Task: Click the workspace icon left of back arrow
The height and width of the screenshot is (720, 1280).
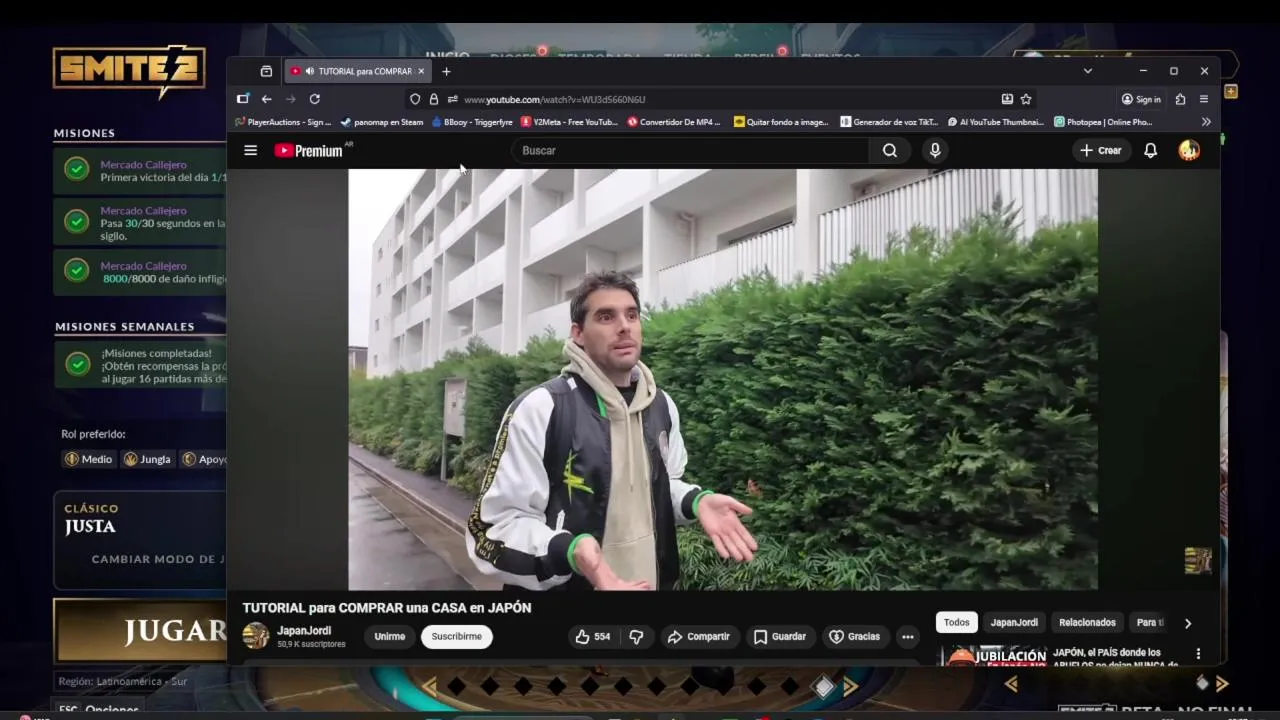Action: point(243,99)
